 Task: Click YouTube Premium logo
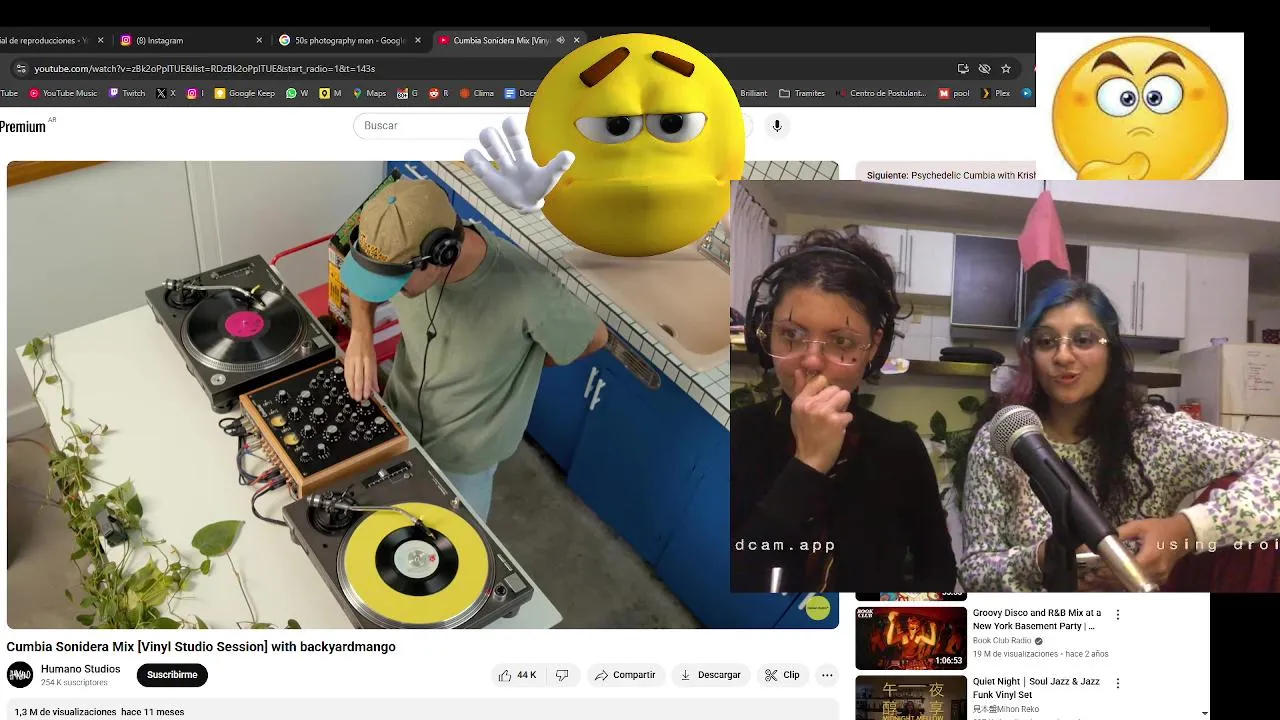click(x=25, y=126)
